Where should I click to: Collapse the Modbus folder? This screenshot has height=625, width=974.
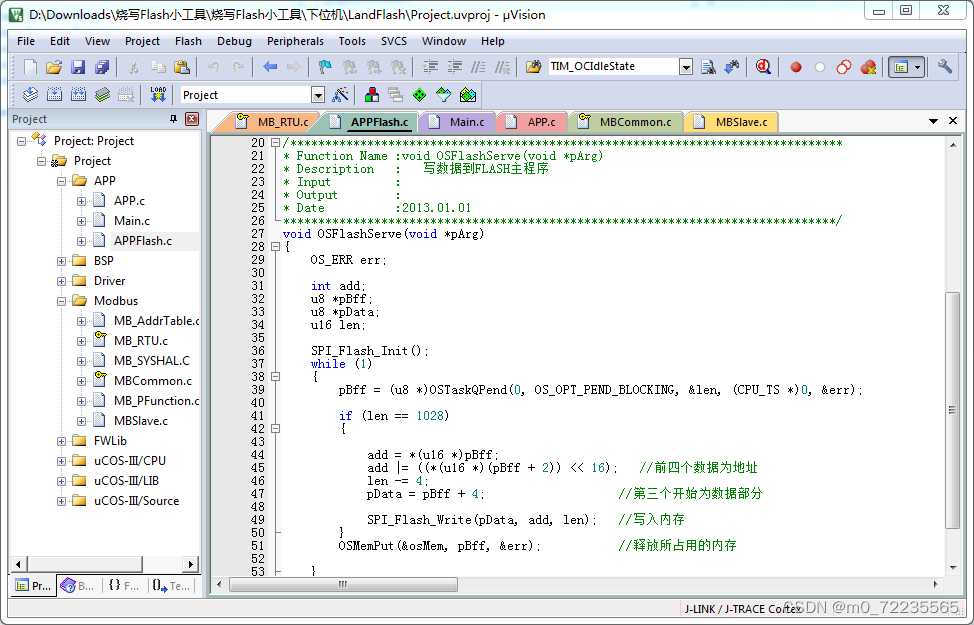(x=61, y=301)
